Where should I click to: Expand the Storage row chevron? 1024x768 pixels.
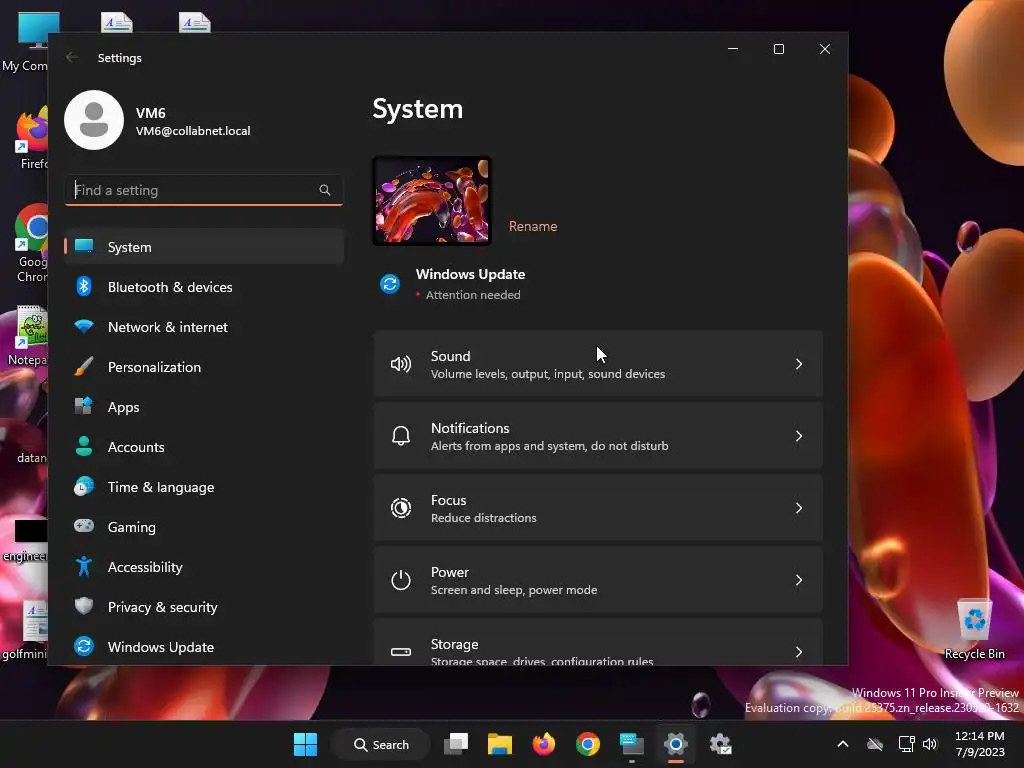799,652
